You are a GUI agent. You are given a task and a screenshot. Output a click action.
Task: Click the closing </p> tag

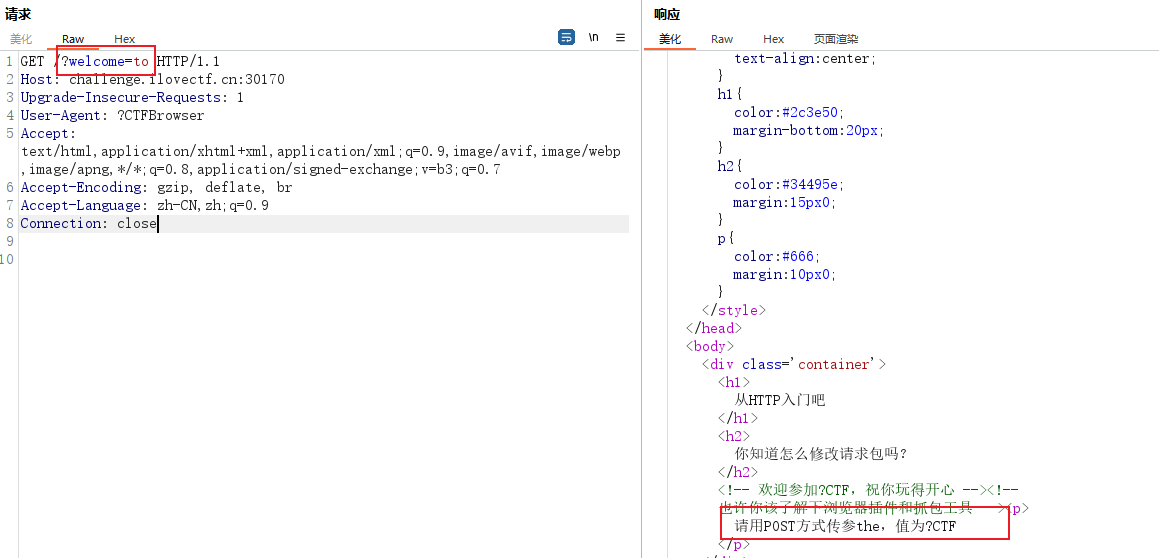[734, 544]
